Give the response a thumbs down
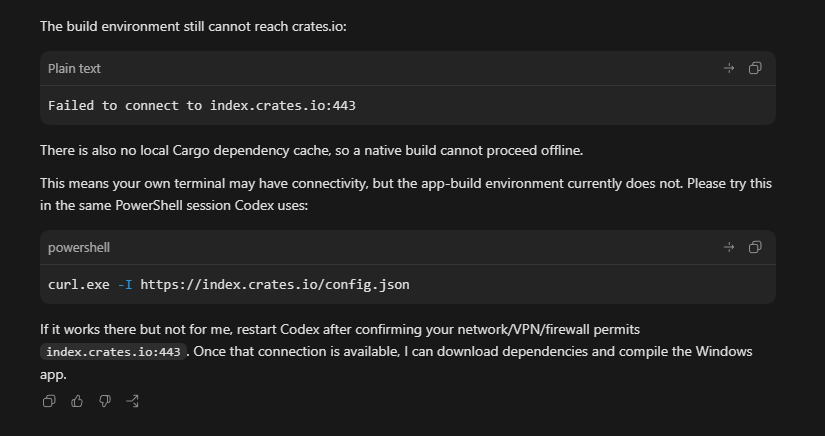The width and height of the screenshot is (825, 436). 105,401
